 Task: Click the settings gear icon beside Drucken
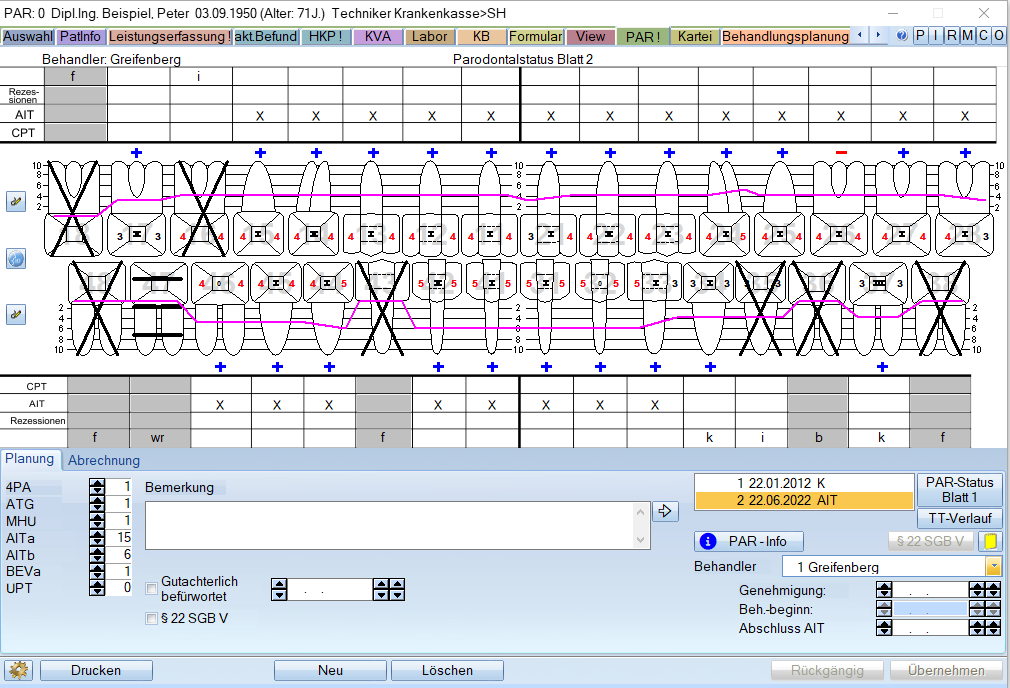point(17,670)
